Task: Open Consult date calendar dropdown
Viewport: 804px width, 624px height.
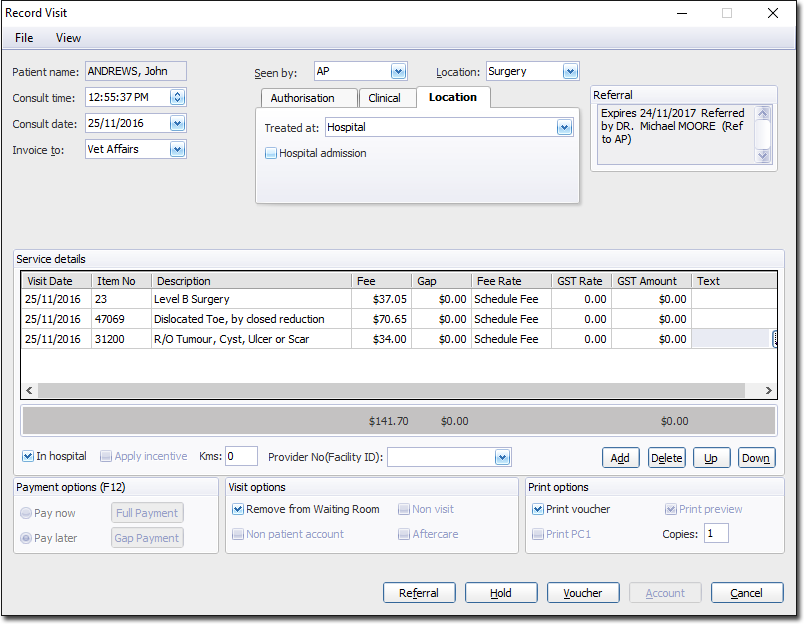Action: pyautogui.click(x=177, y=124)
